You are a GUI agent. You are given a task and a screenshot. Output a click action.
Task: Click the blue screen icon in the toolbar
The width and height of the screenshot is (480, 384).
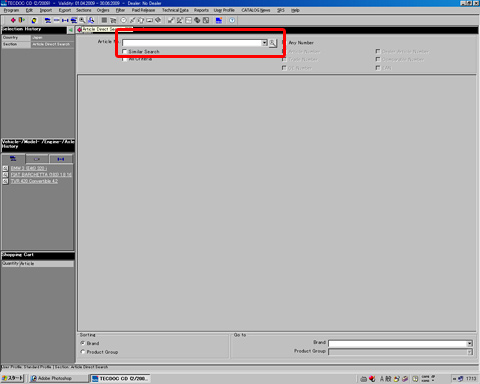point(219,20)
